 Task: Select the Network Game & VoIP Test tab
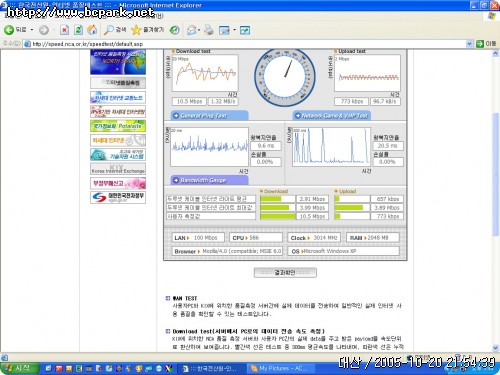point(332,116)
